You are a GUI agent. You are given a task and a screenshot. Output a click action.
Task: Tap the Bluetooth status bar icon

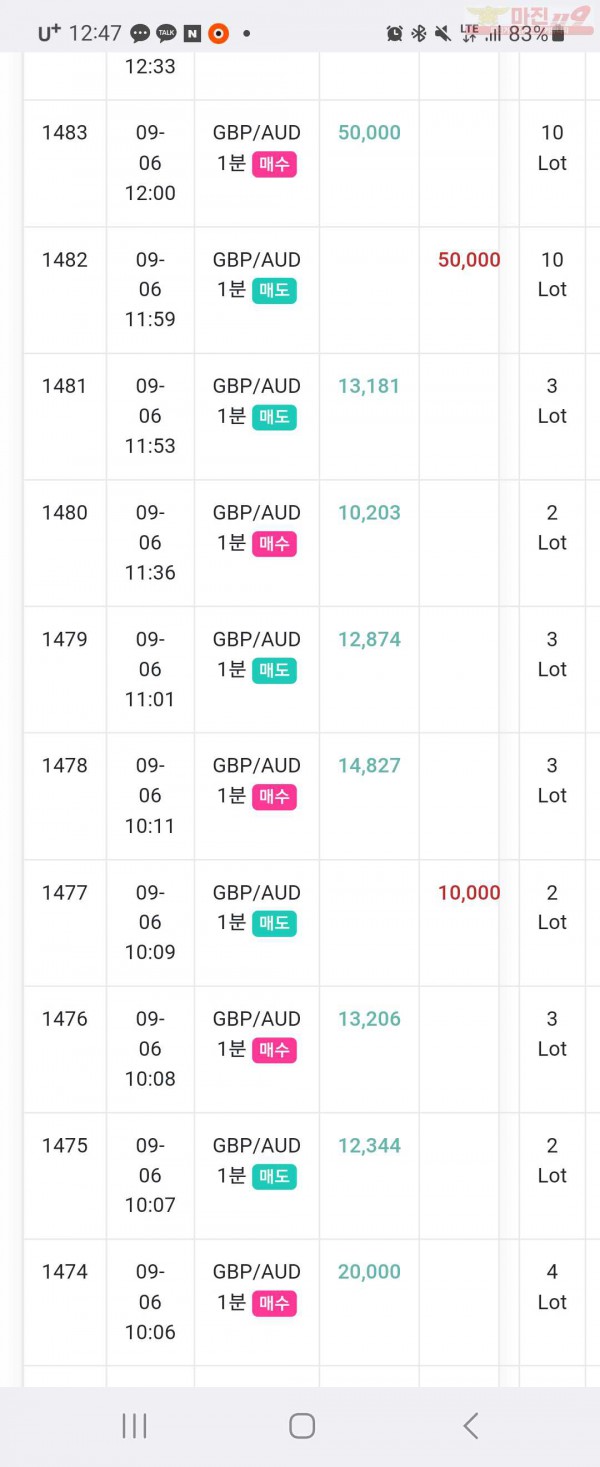pos(419,33)
